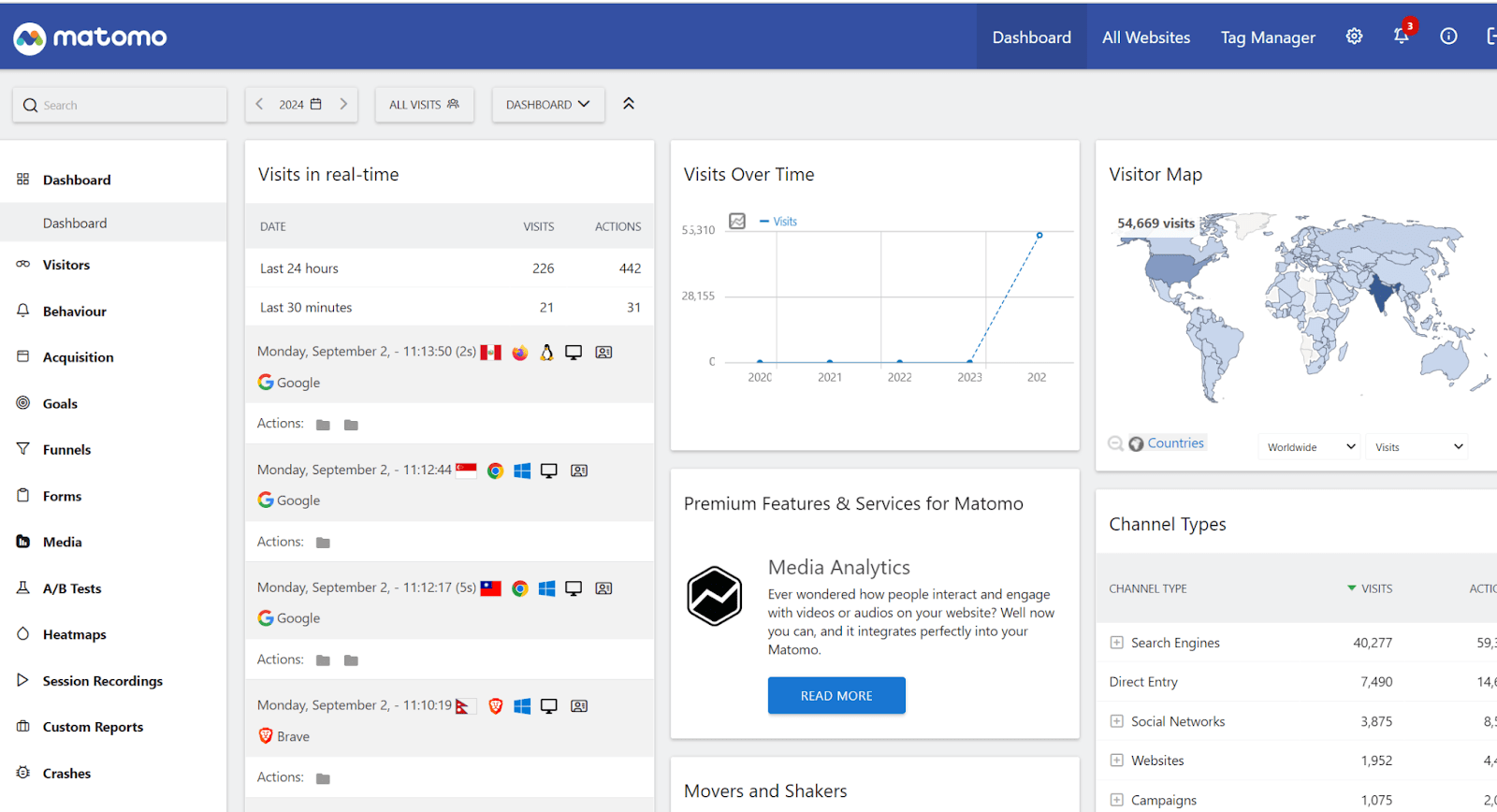The width and height of the screenshot is (1497, 812).
Task: Click the Countries link under the map
Action: (x=1175, y=443)
